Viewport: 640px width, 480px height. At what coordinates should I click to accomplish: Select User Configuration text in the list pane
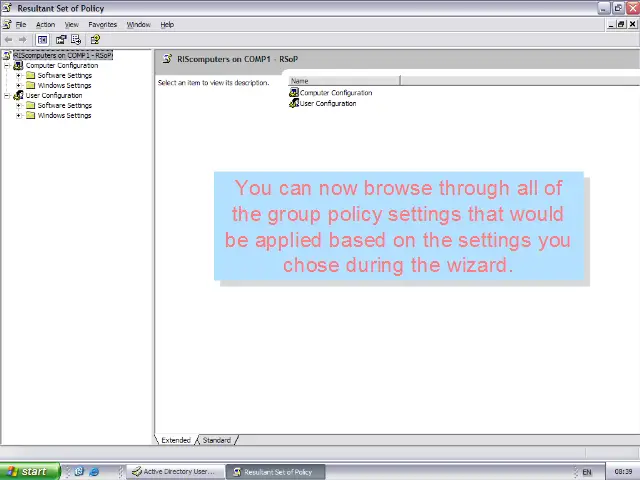pyautogui.click(x=328, y=103)
